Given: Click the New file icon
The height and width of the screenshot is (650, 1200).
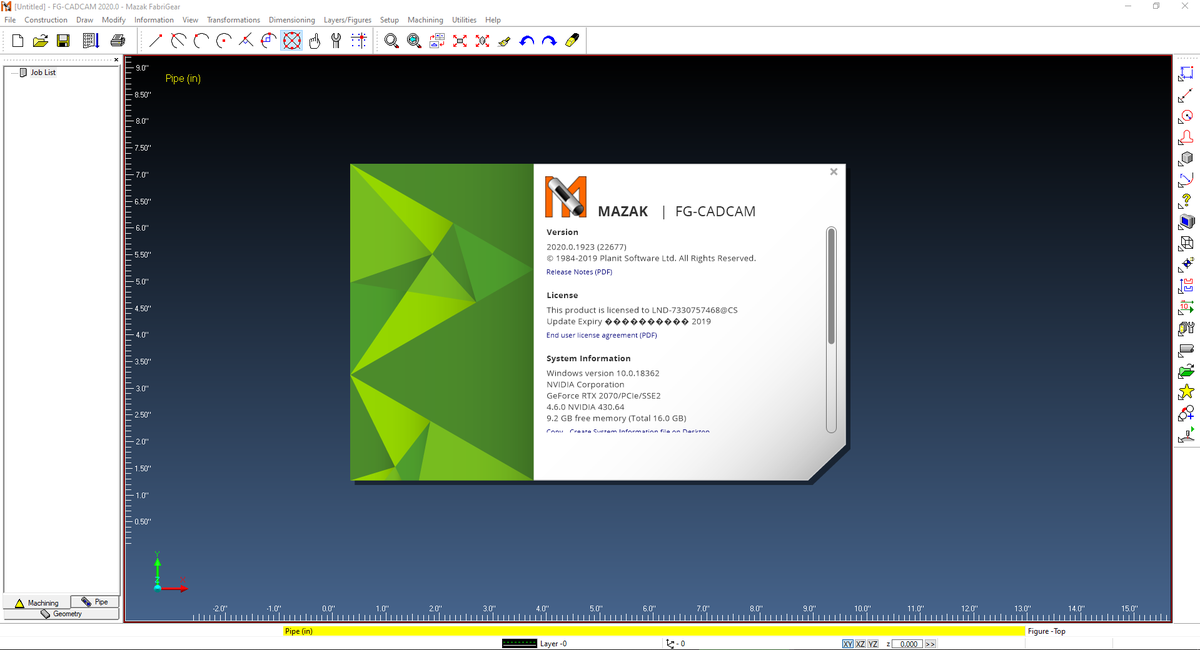Looking at the screenshot, I should point(19,41).
